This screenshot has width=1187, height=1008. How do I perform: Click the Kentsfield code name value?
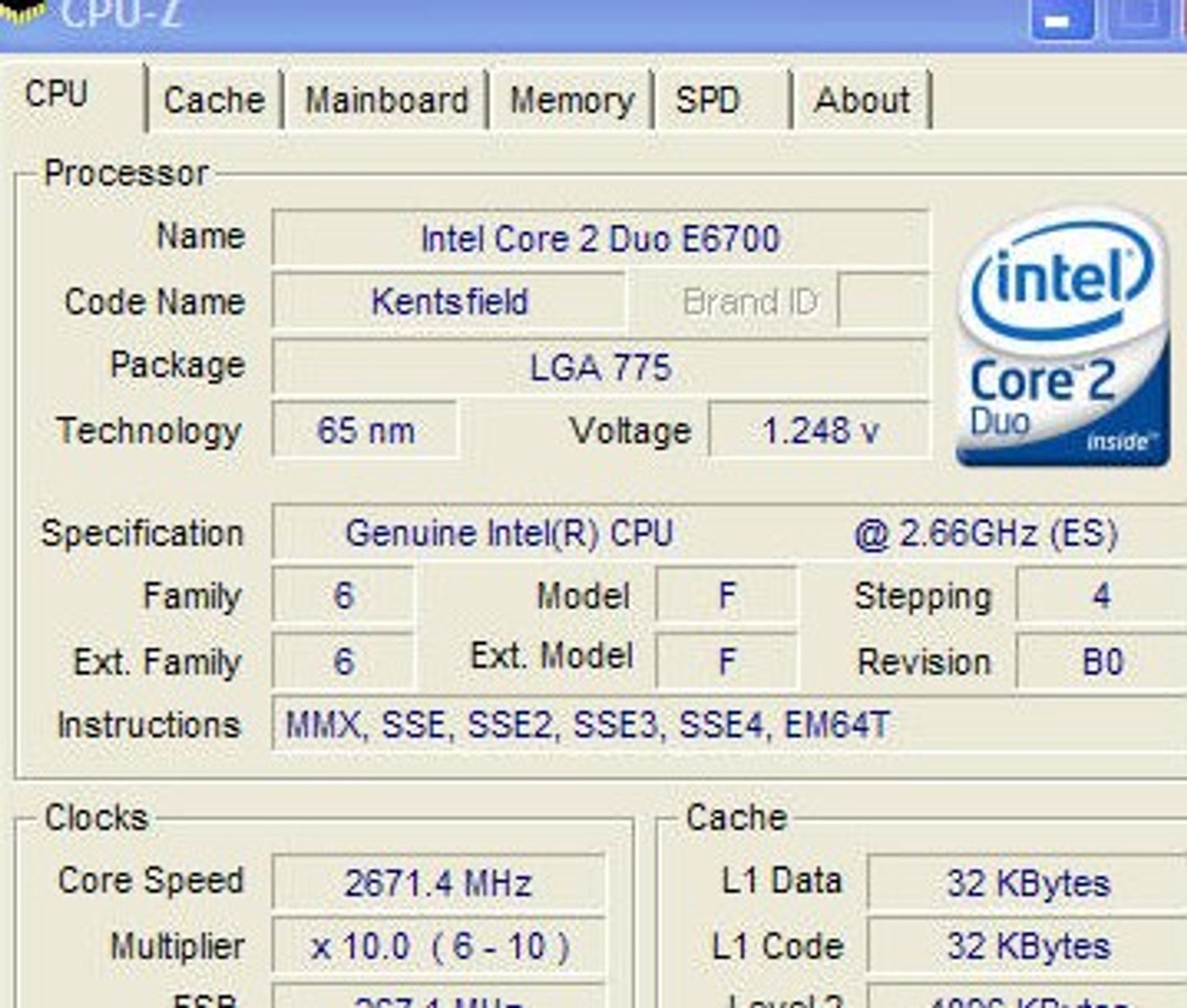point(449,301)
